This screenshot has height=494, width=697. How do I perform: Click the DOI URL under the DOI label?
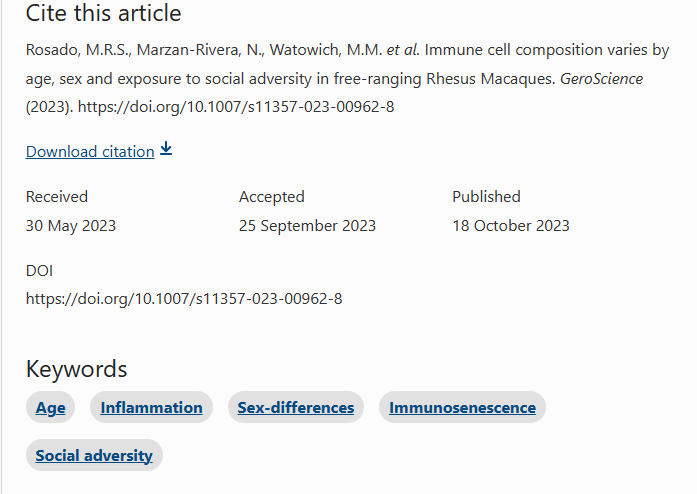click(184, 298)
